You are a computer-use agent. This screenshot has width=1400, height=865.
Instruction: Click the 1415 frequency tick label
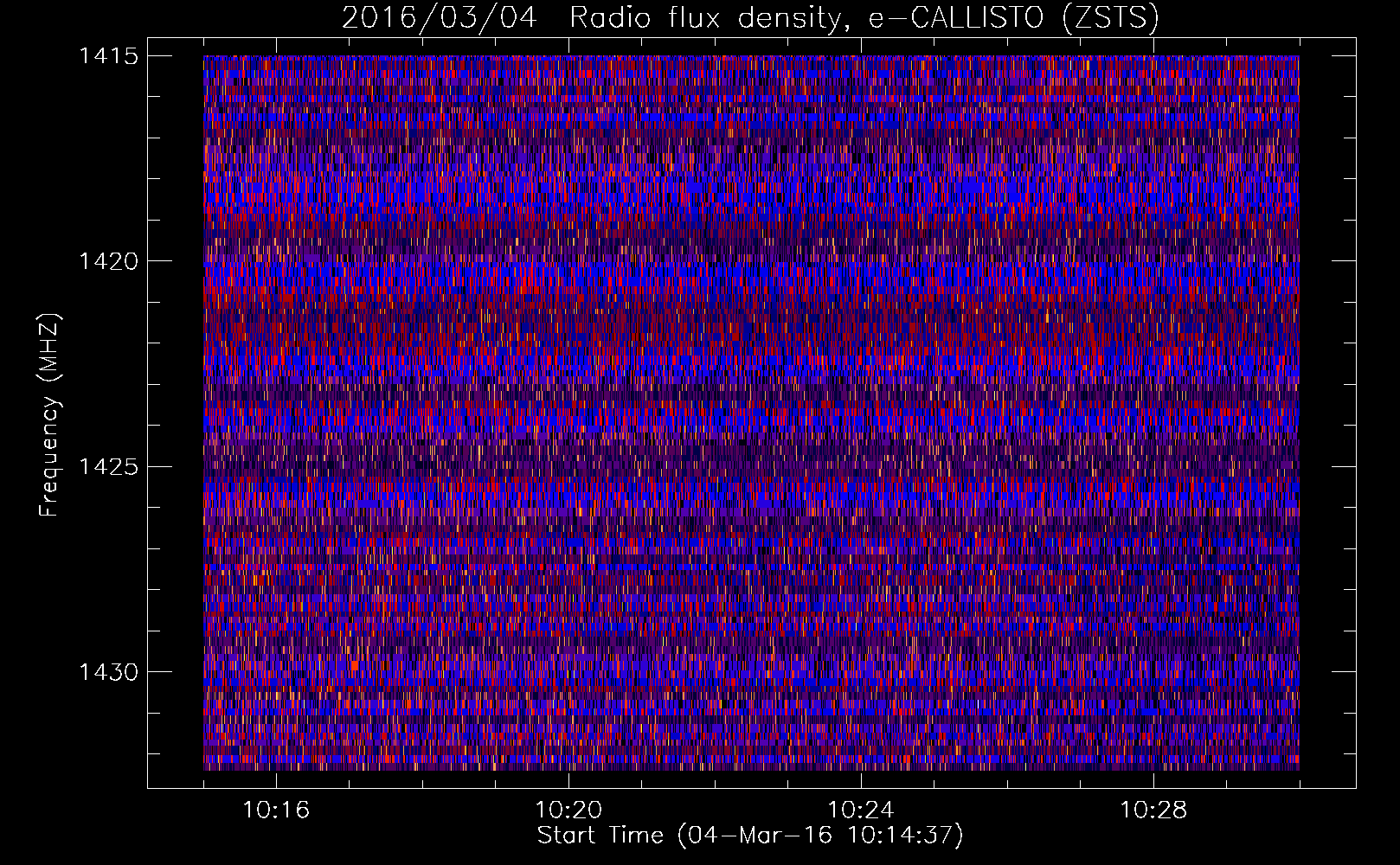[x=108, y=56]
